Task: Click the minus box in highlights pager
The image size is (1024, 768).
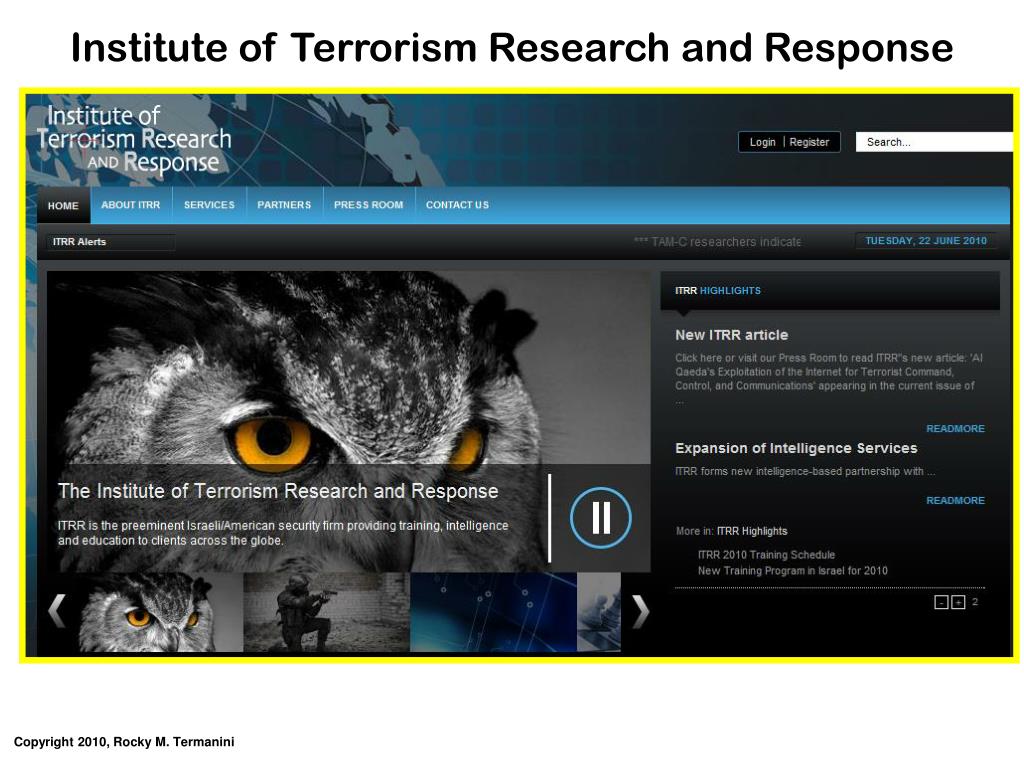Action: [x=941, y=602]
